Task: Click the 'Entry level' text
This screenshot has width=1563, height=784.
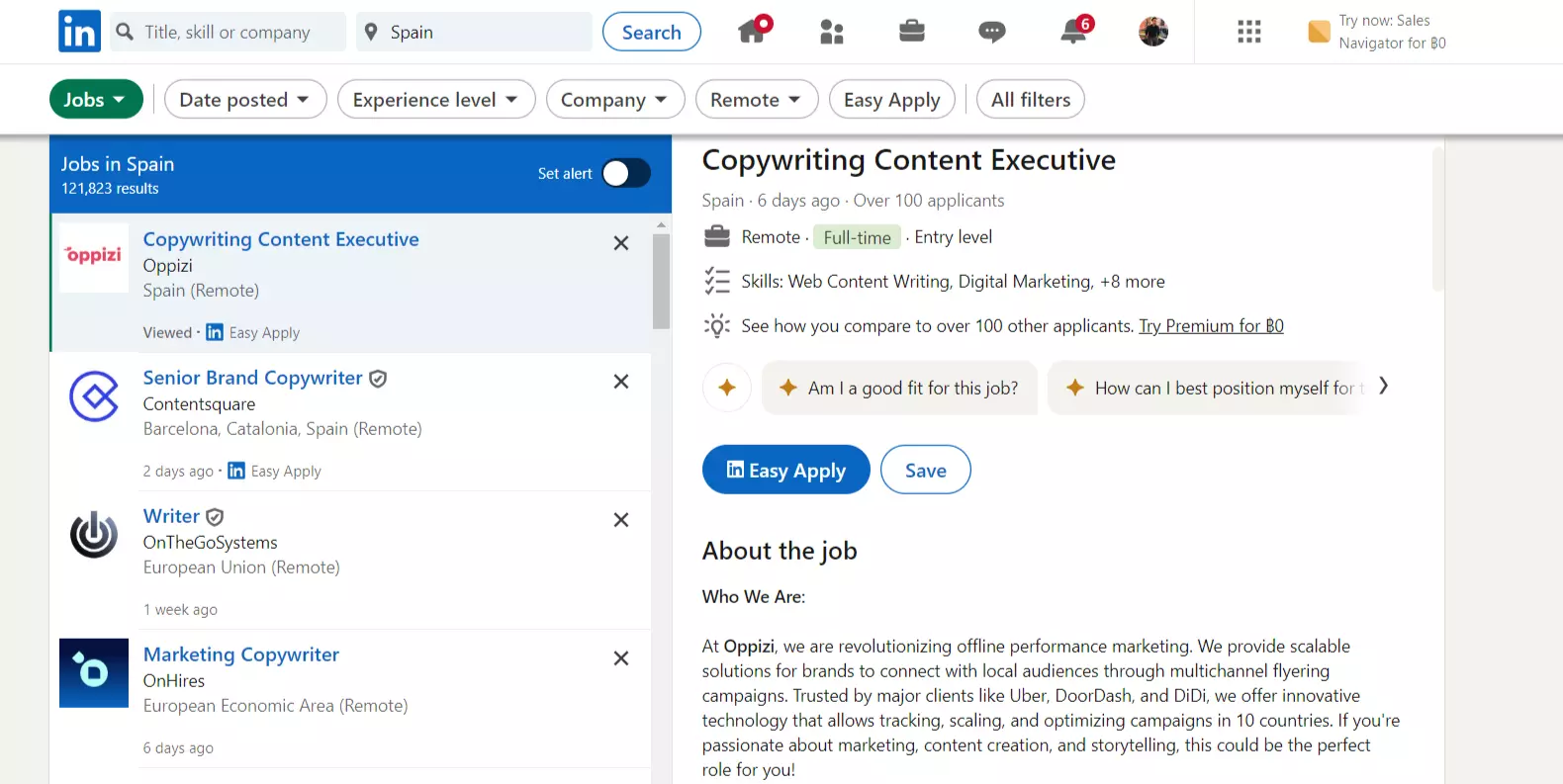Action: point(954,237)
